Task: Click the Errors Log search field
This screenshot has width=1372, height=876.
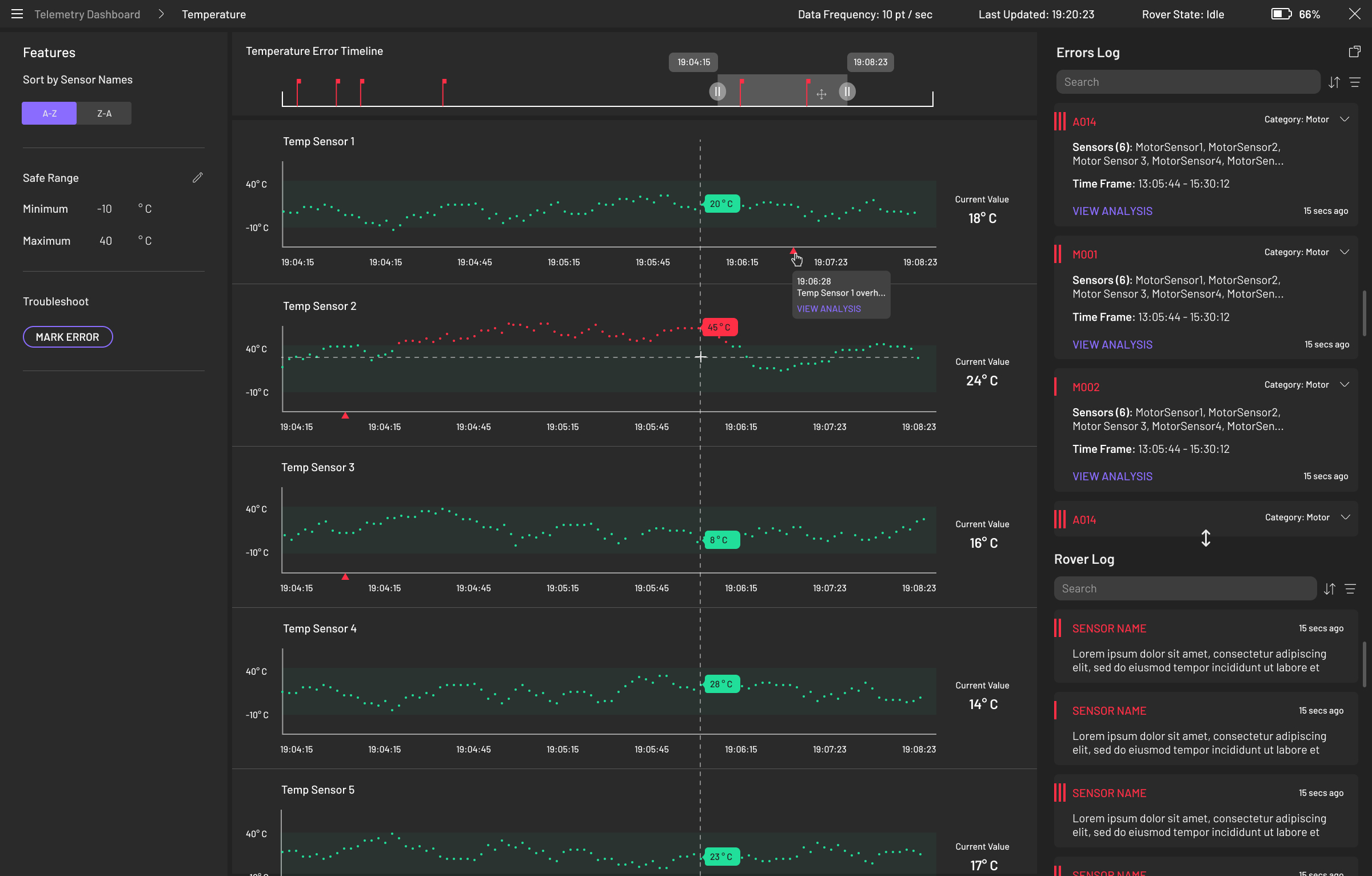Action: 1188,82
